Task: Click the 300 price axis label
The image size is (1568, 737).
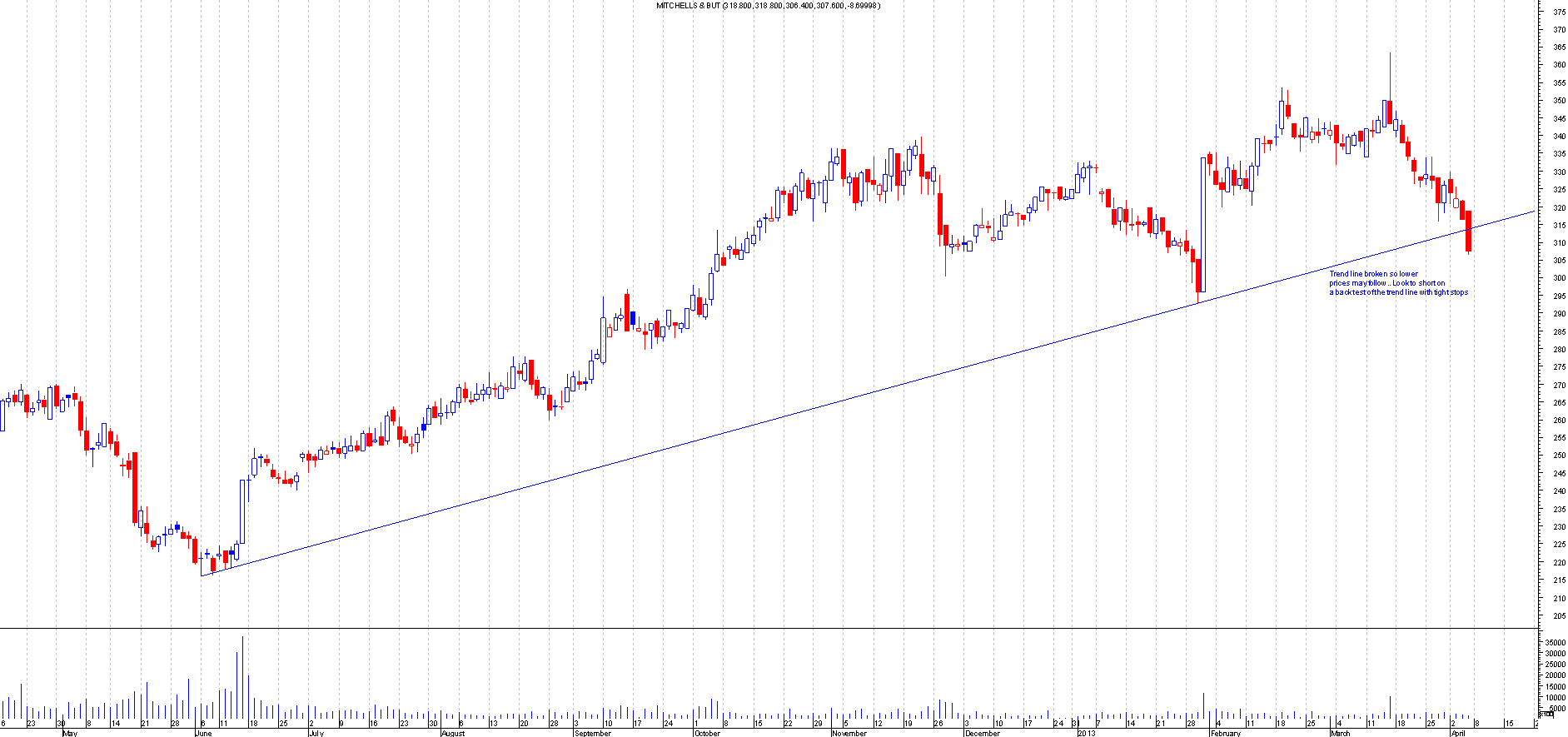Action: click(1558, 278)
